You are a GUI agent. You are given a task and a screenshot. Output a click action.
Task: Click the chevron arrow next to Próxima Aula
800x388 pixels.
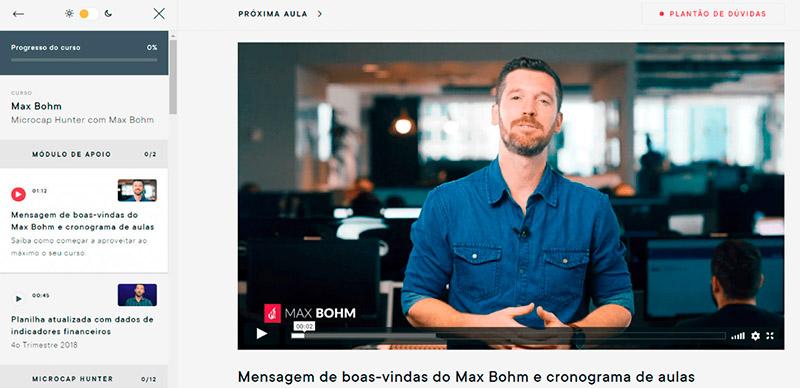pos(319,14)
